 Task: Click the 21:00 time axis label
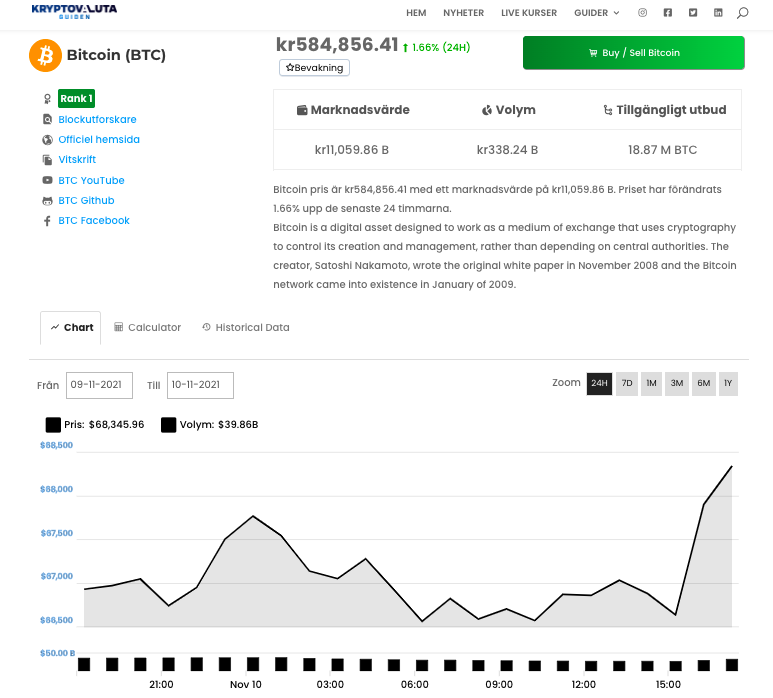point(161,685)
